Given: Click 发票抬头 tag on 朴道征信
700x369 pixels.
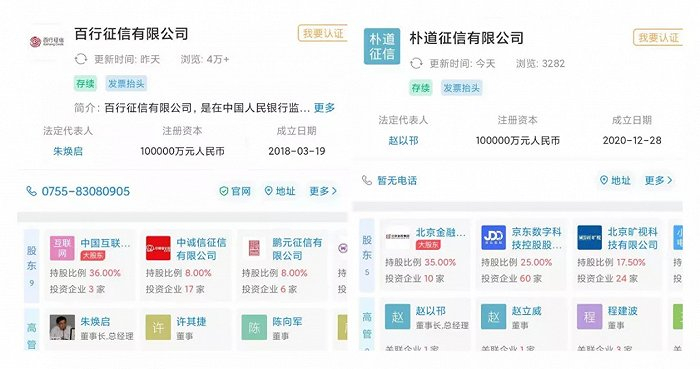Looking at the screenshot, I should click(x=462, y=88).
